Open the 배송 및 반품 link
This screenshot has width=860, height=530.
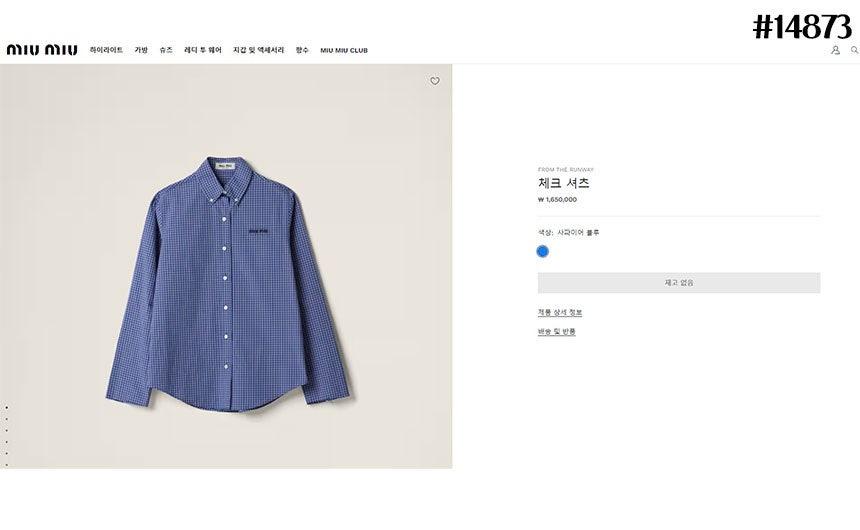[557, 331]
